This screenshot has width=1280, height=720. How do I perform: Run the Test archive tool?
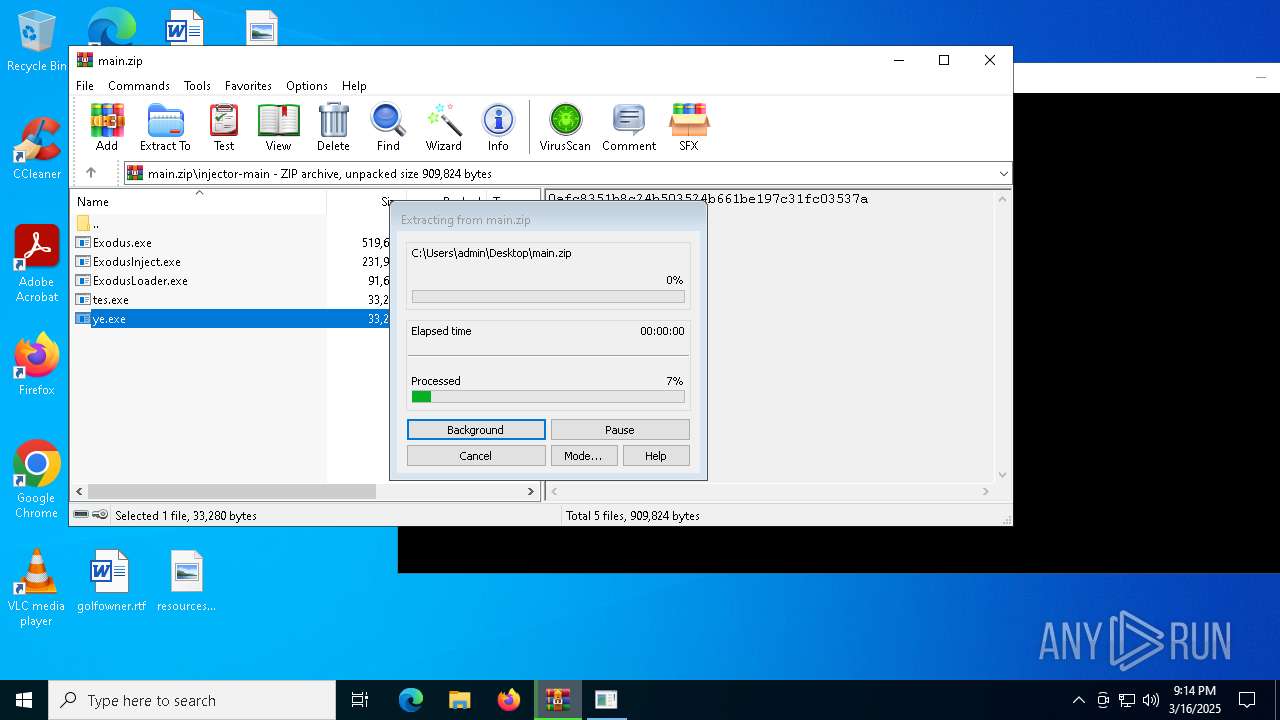[224, 127]
